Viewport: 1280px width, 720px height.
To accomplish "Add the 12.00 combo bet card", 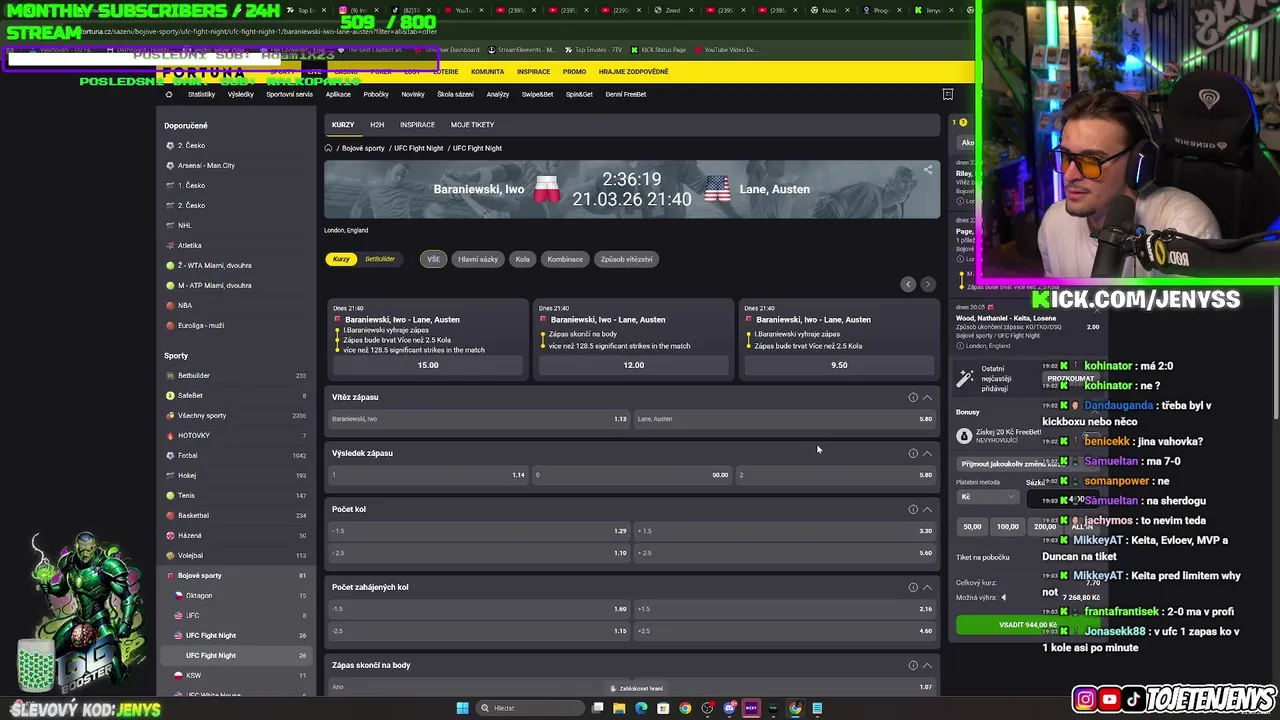I will pyautogui.click(x=634, y=365).
